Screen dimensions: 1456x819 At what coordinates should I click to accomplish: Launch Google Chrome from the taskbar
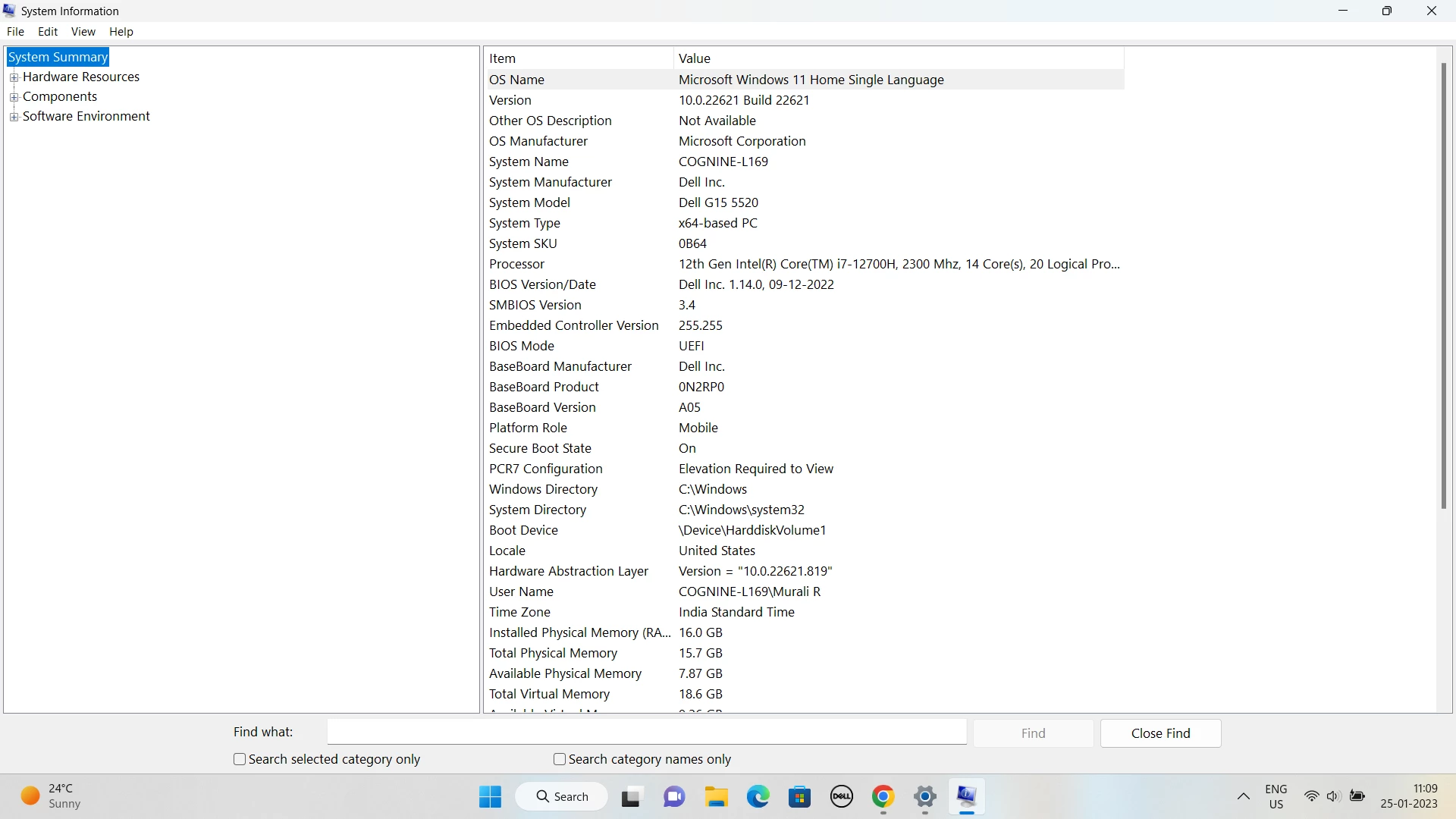pos(883,796)
